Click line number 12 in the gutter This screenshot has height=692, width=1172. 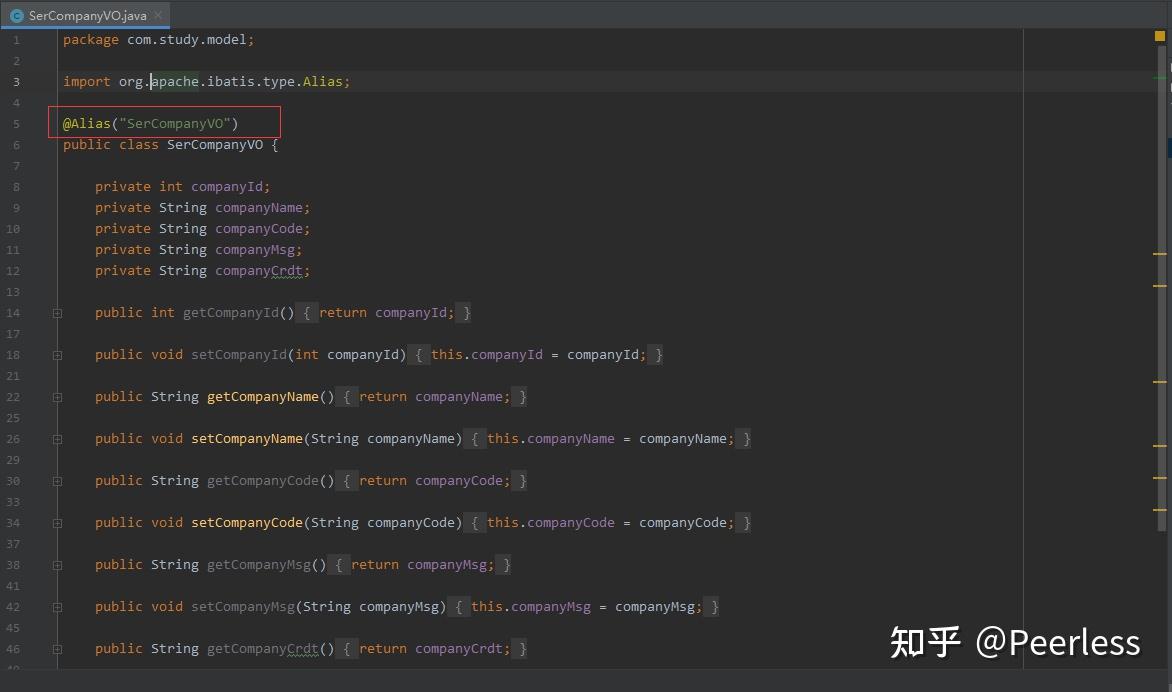[x=13, y=271]
